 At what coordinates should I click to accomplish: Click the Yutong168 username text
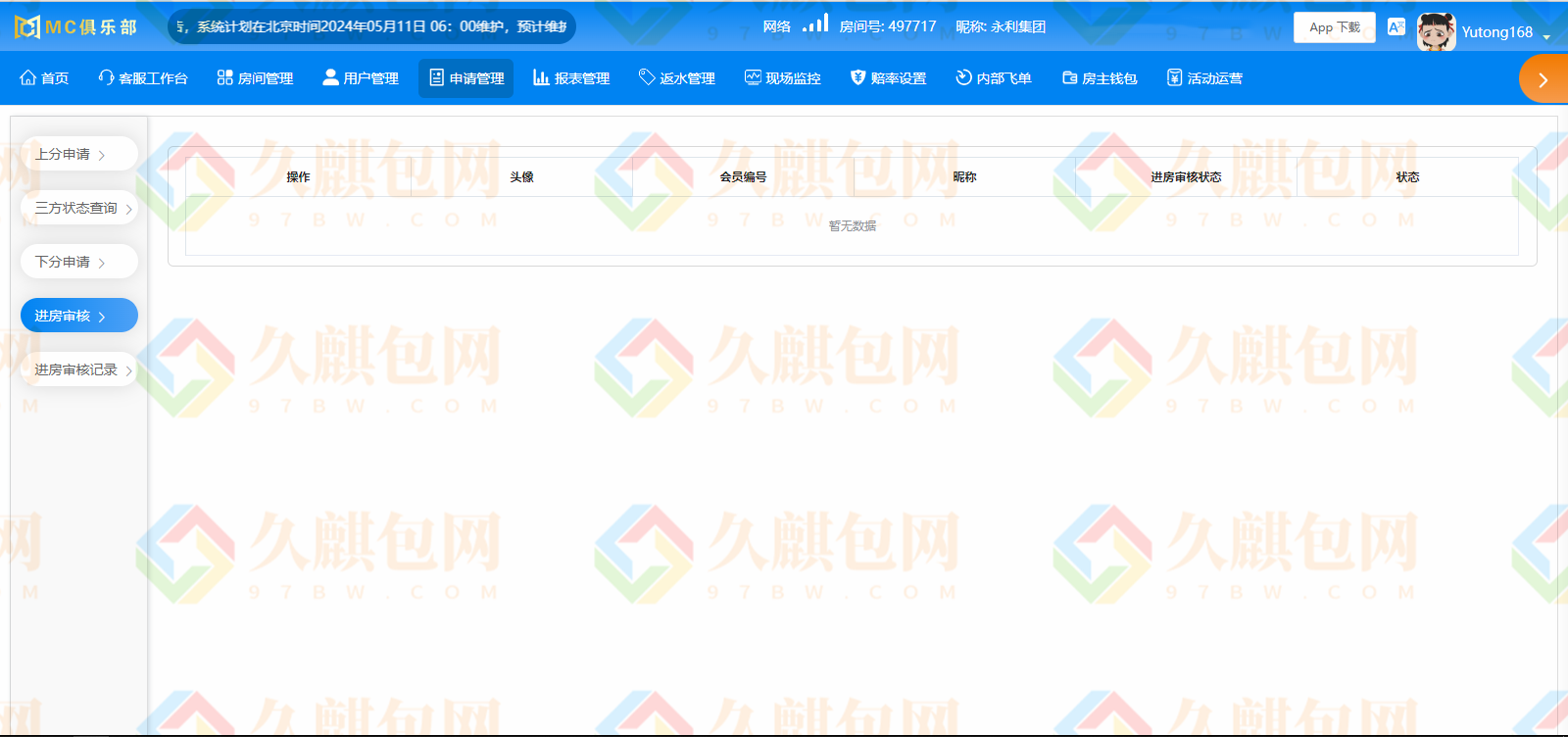(x=1497, y=31)
